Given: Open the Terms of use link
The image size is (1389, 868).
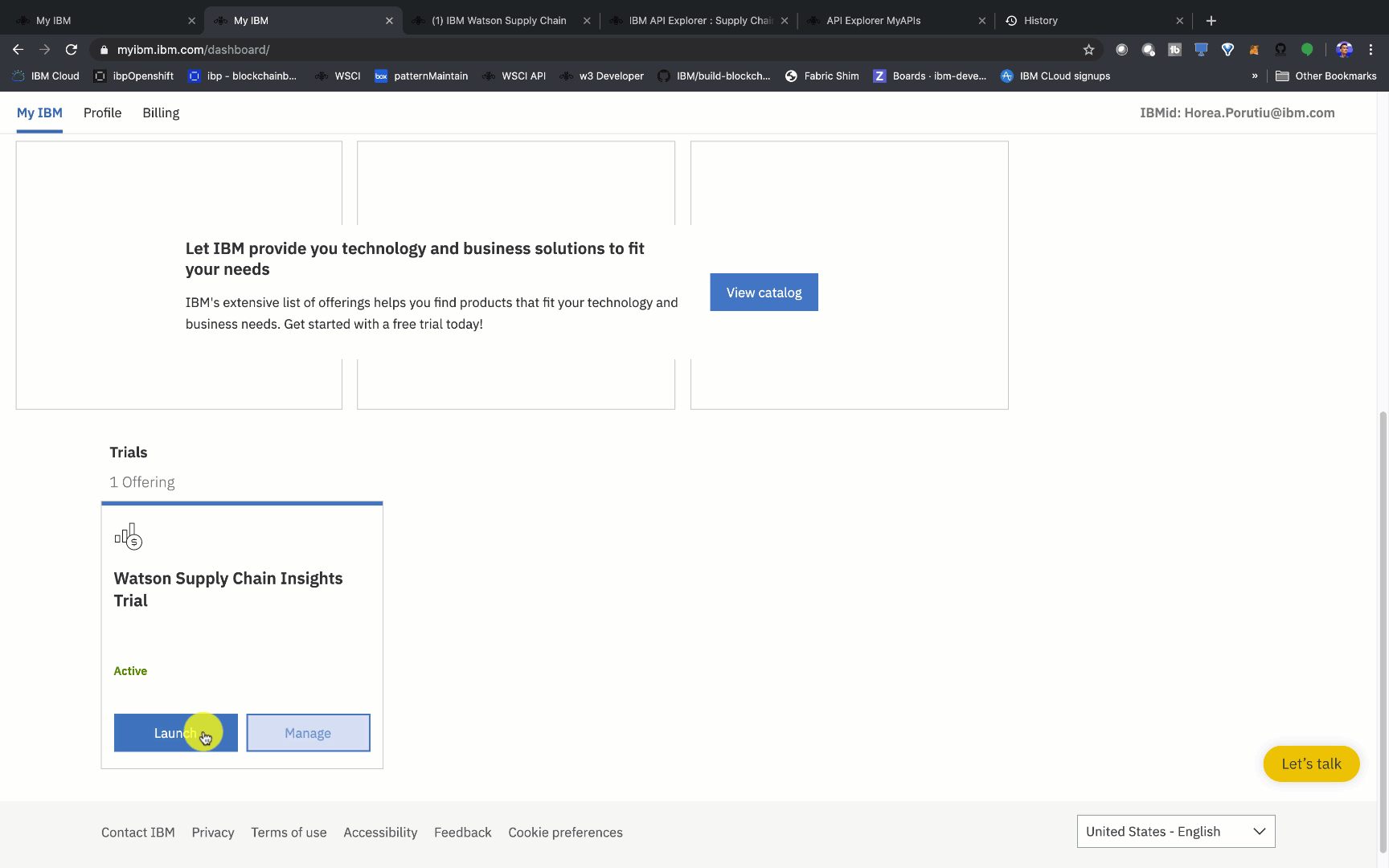Looking at the screenshot, I should tap(289, 833).
